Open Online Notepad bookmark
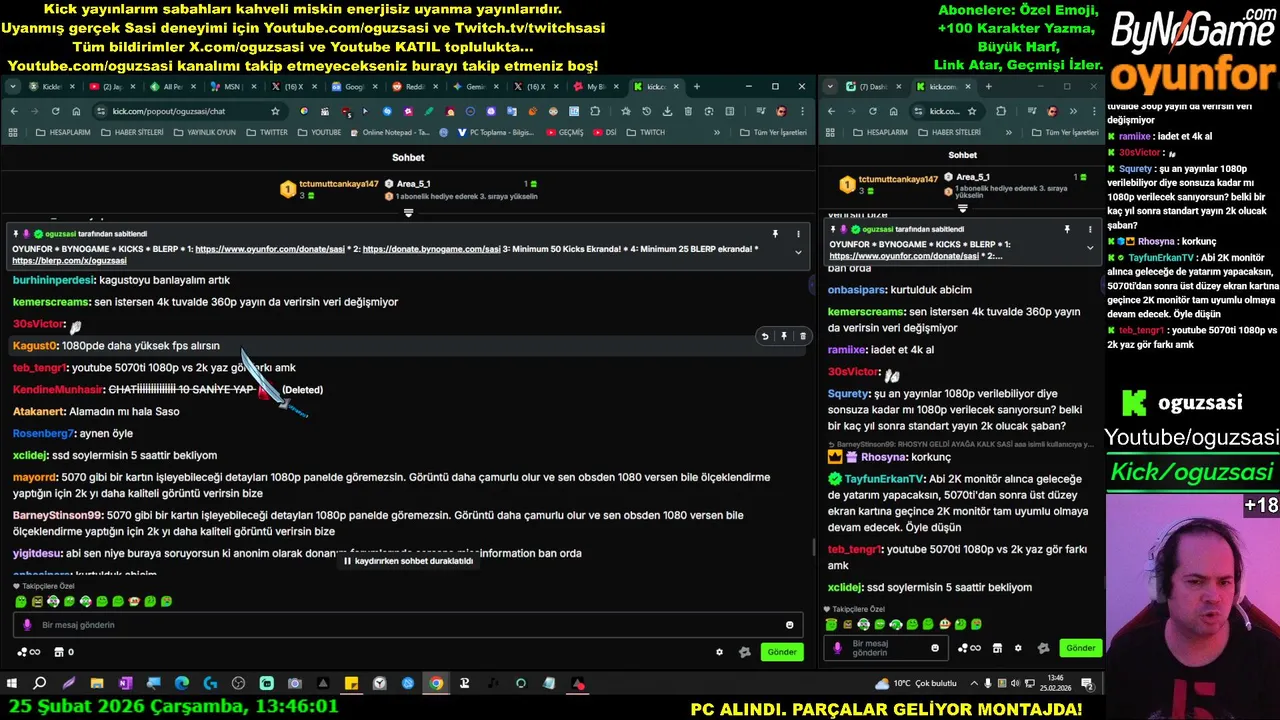 point(390,132)
